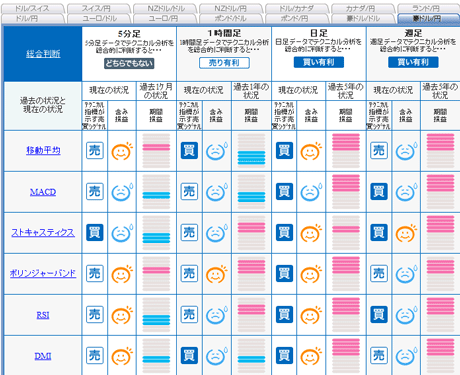Click the 移動平均 1時間足 buy signal icon
This screenshot has height=375, width=460.
[x=189, y=150]
